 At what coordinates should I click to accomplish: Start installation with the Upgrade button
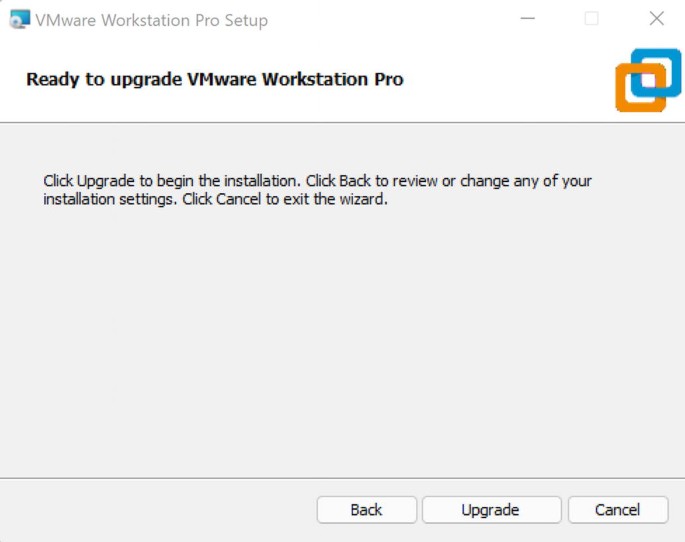pyautogui.click(x=490, y=510)
